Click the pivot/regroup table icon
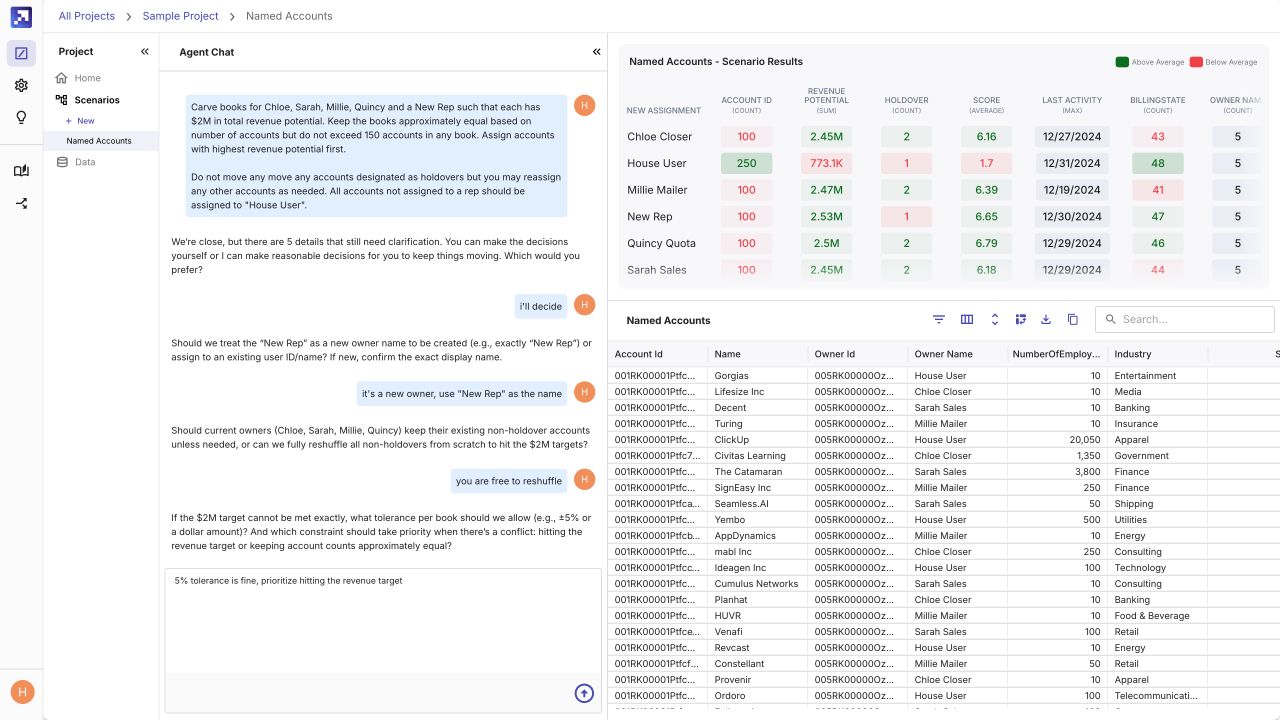 pos(1021,319)
